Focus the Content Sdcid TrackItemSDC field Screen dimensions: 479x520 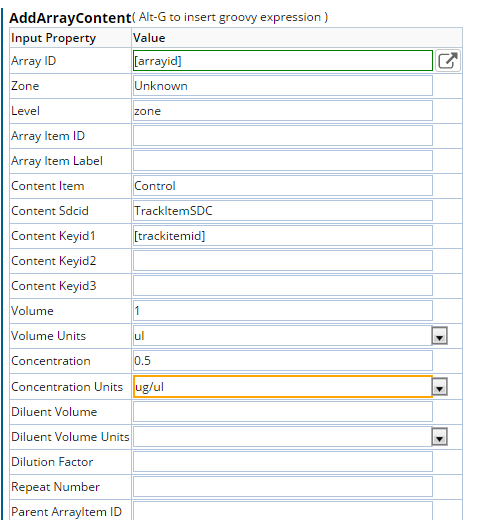click(283, 211)
